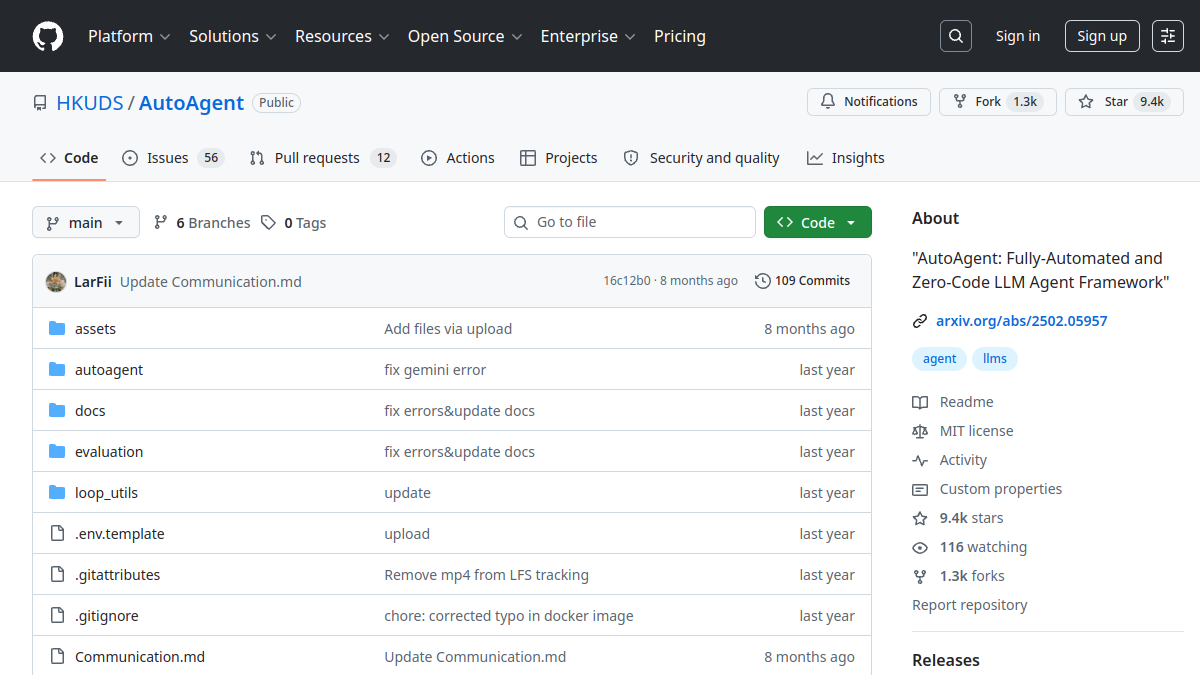This screenshot has width=1200, height=675.
Task: Click the star icon in Star button
Action: tap(1086, 102)
